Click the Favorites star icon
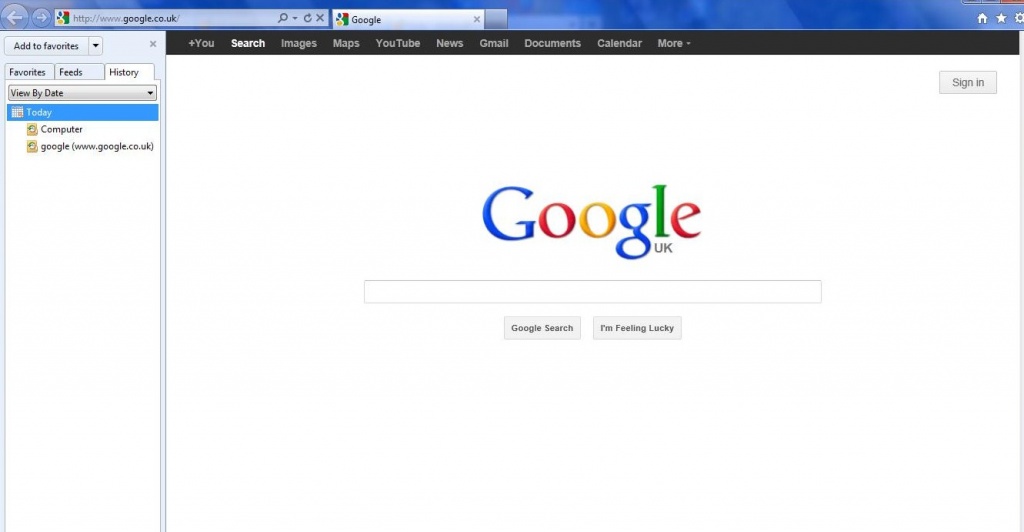The height and width of the screenshot is (532, 1024). [x=1001, y=18]
